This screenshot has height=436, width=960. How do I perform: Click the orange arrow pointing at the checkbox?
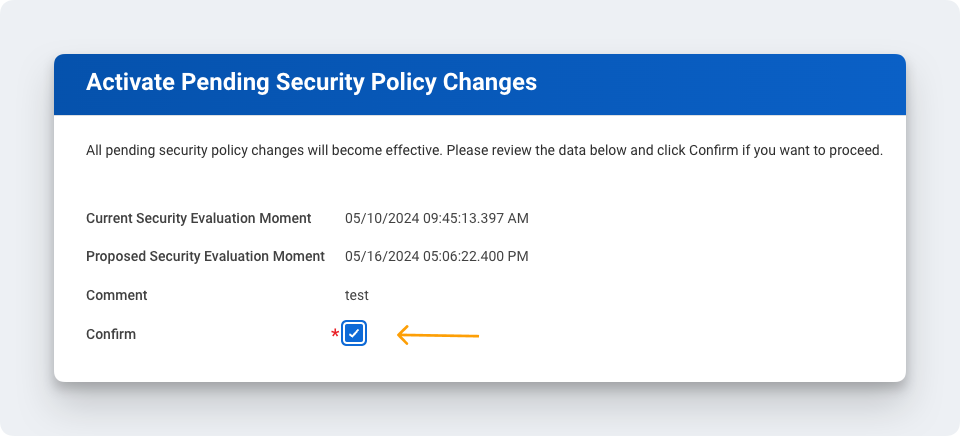coord(438,335)
